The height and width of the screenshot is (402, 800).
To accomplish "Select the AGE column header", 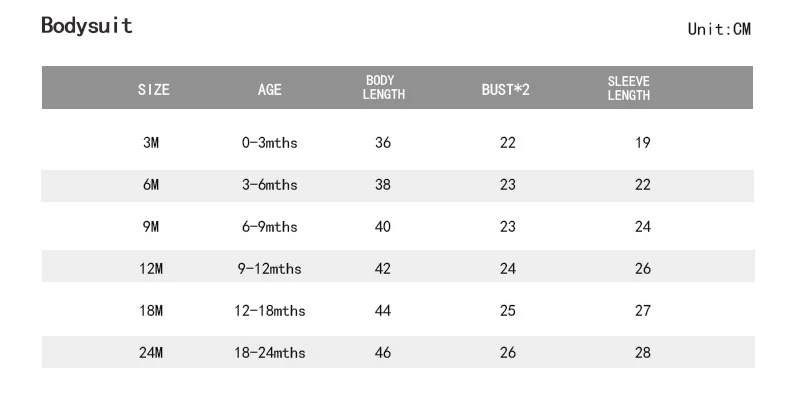I will pos(269,90).
